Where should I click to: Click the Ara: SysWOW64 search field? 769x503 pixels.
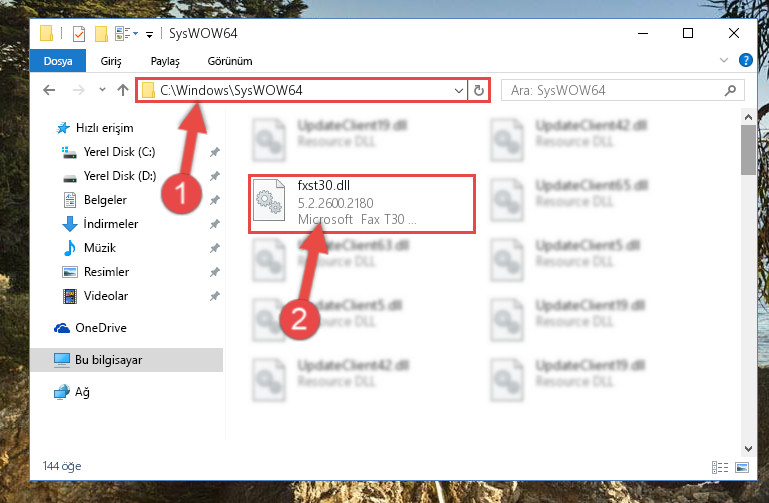tap(615, 91)
